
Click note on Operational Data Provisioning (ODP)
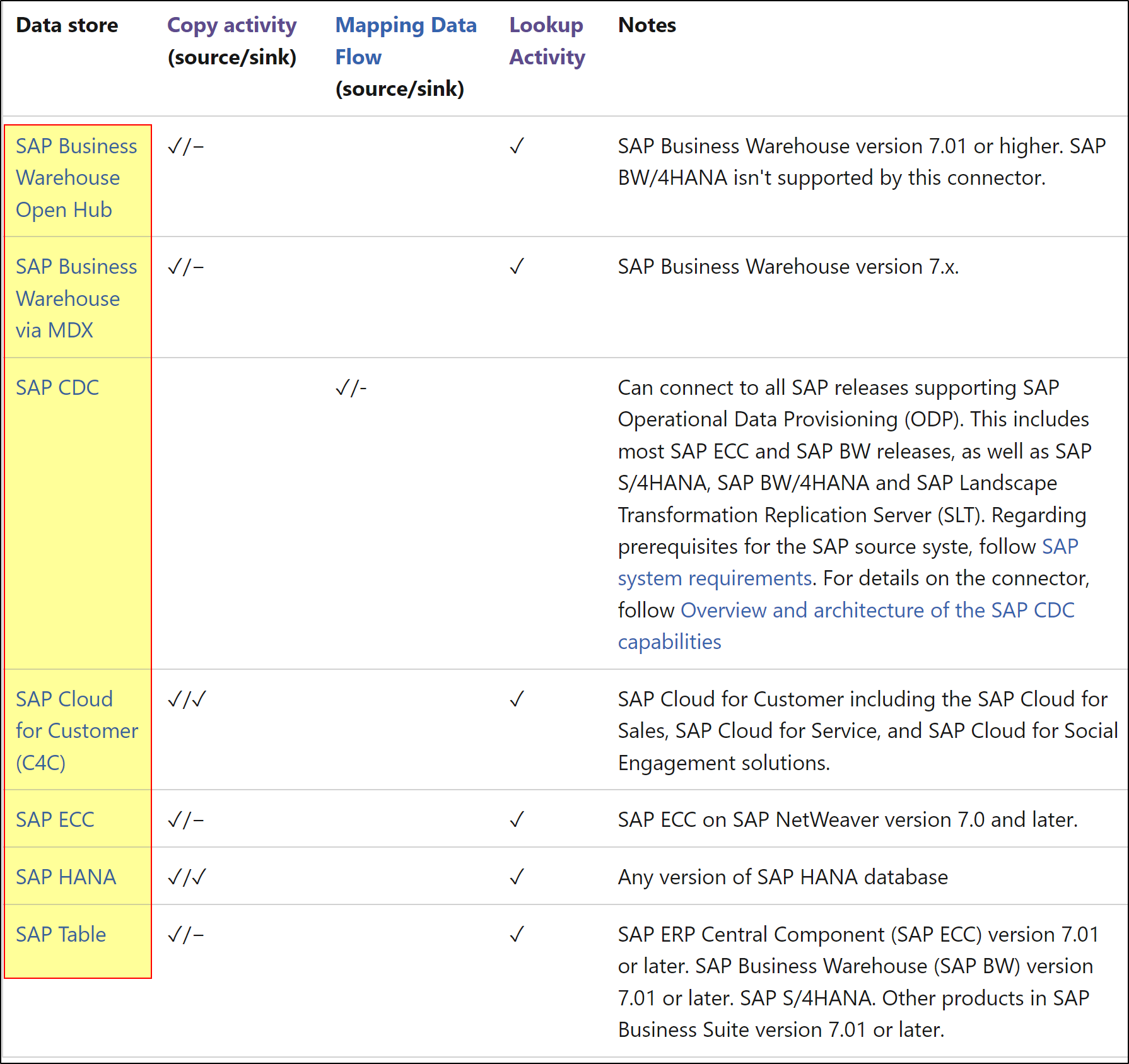(853, 515)
